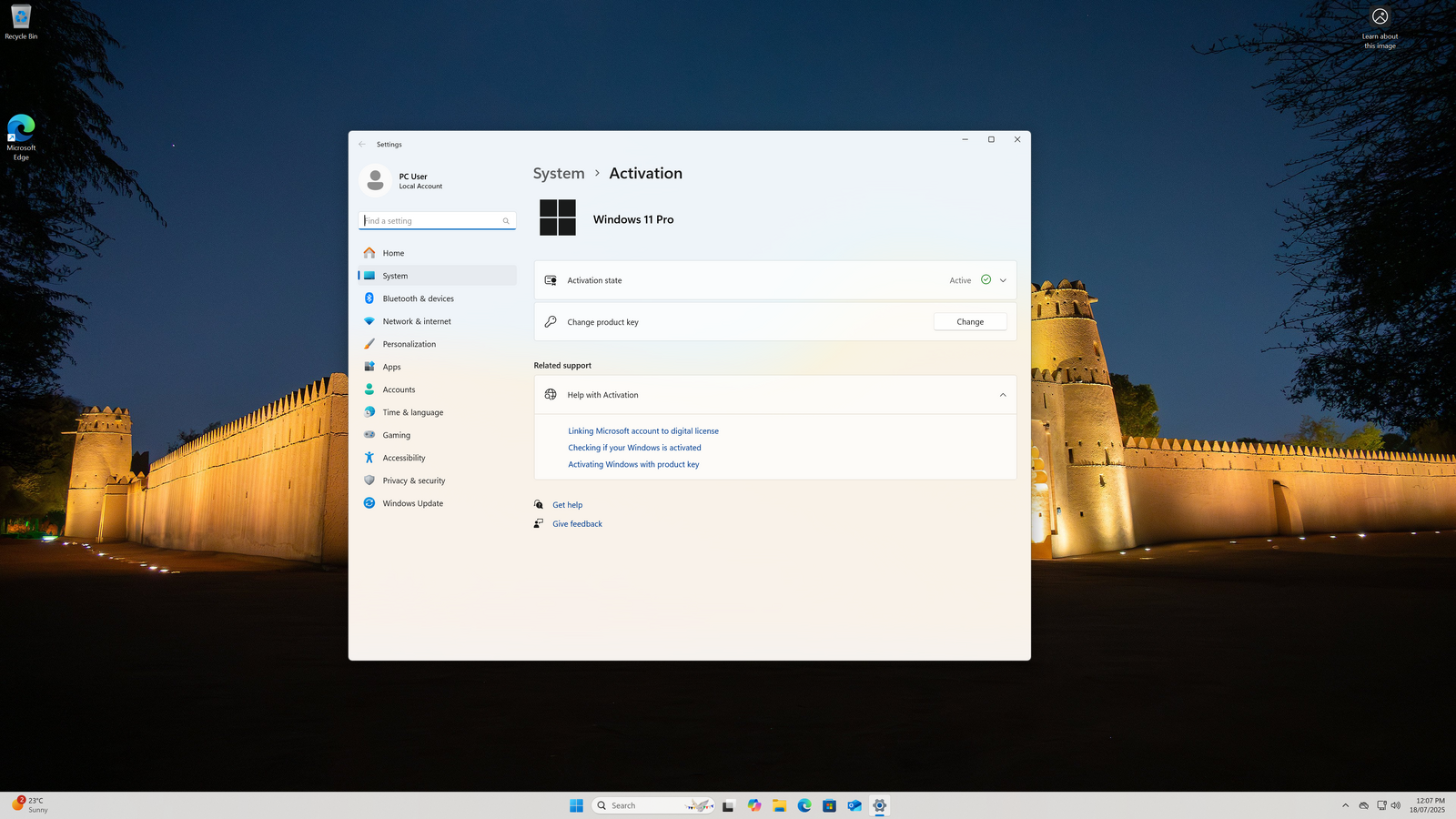Show hidden icons in system tray
The width and height of the screenshot is (1456, 819).
tap(1345, 805)
